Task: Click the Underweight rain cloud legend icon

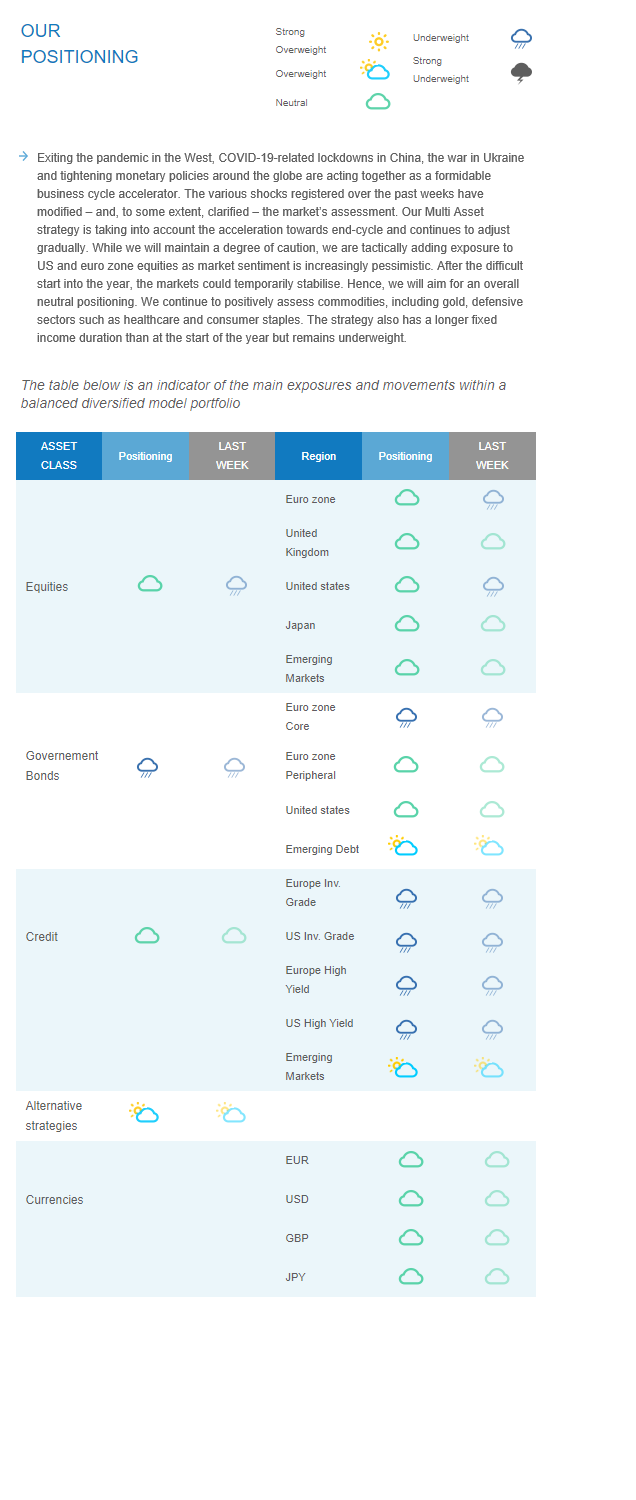Action: click(x=521, y=39)
